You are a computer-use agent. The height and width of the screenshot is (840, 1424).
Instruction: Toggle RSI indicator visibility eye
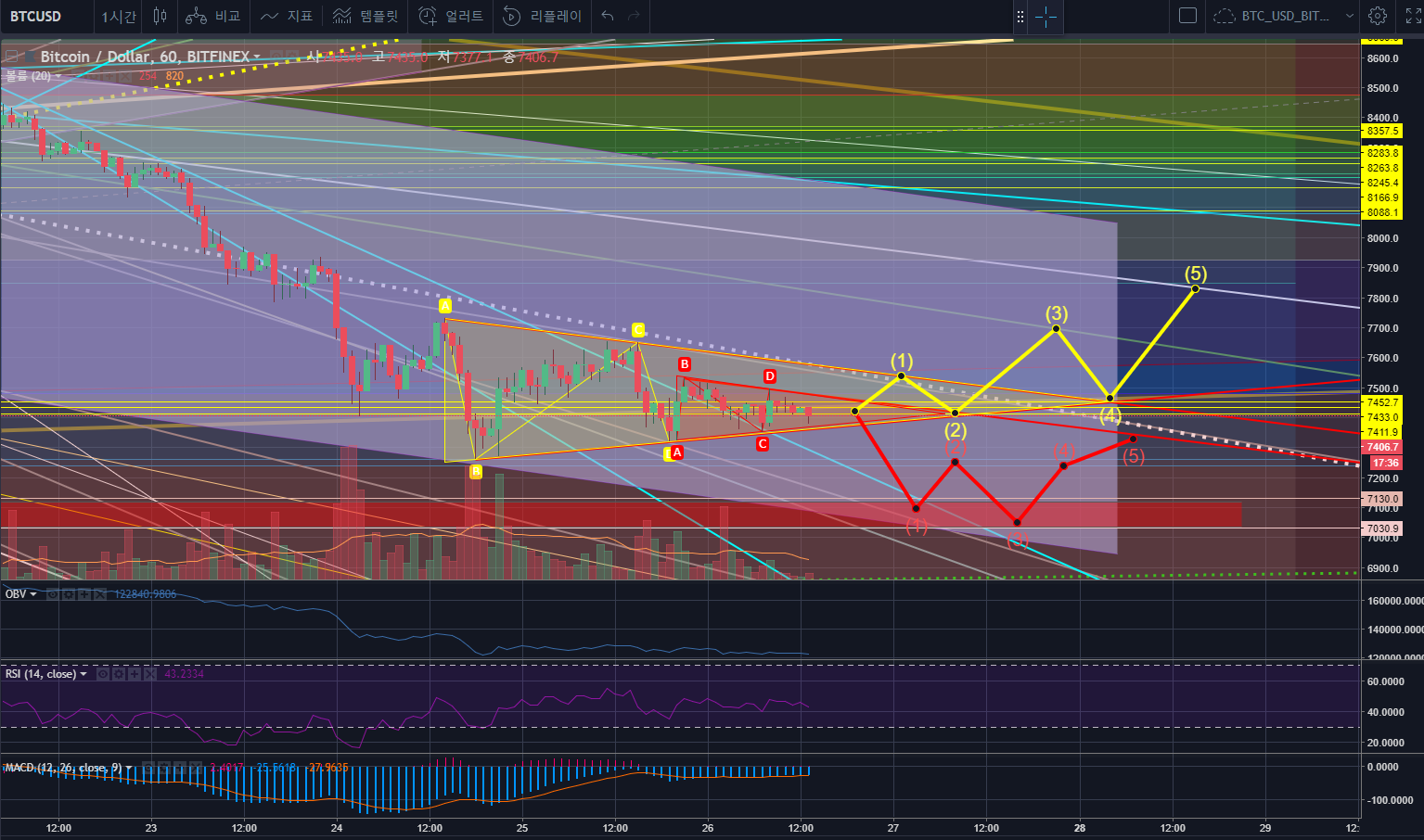pyautogui.click(x=103, y=674)
